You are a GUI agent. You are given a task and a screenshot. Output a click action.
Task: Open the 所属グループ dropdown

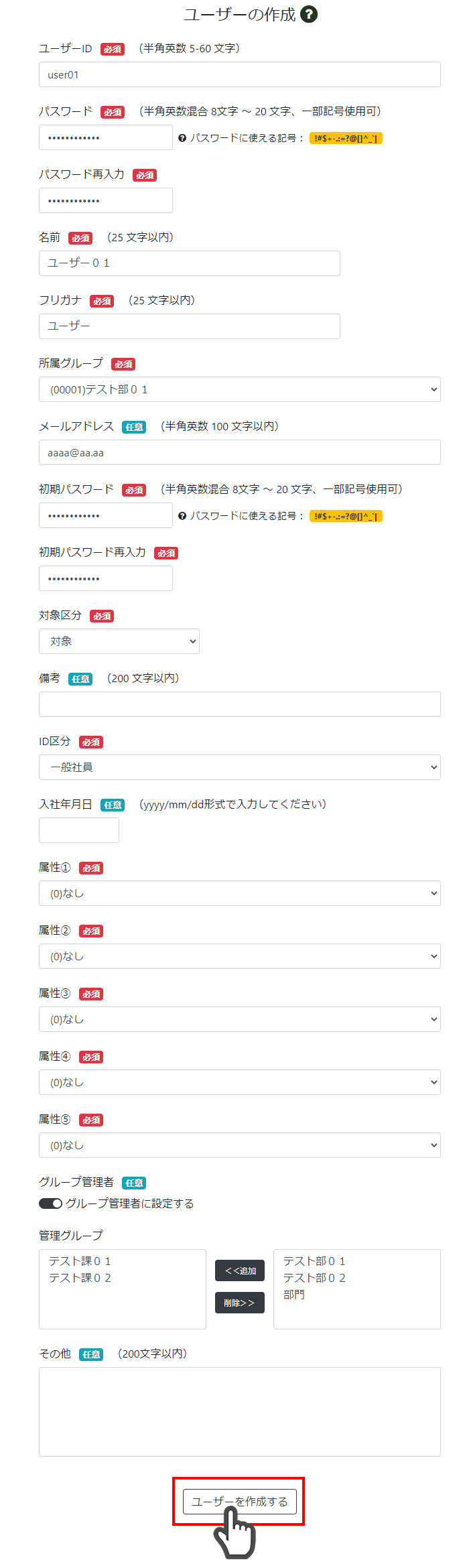point(240,389)
